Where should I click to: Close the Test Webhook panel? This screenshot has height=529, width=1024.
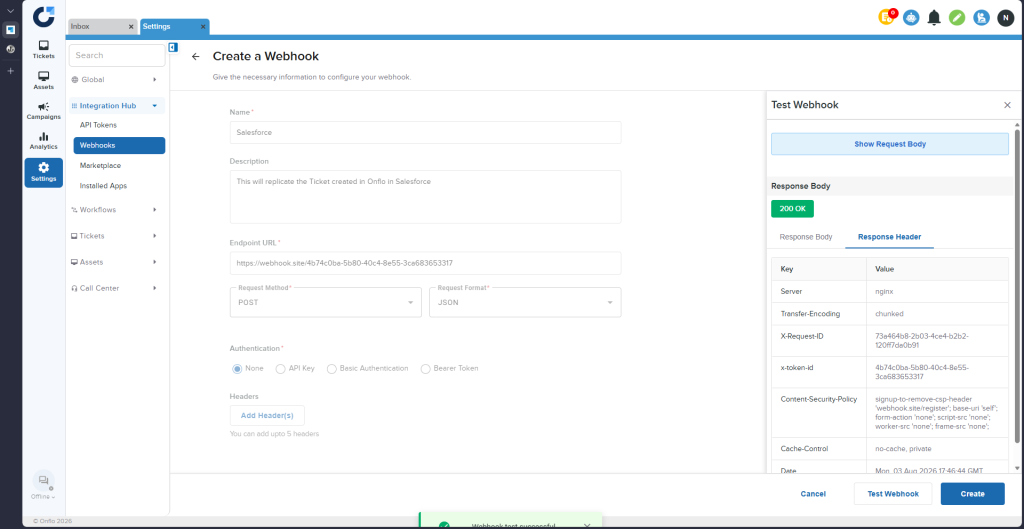[1007, 105]
